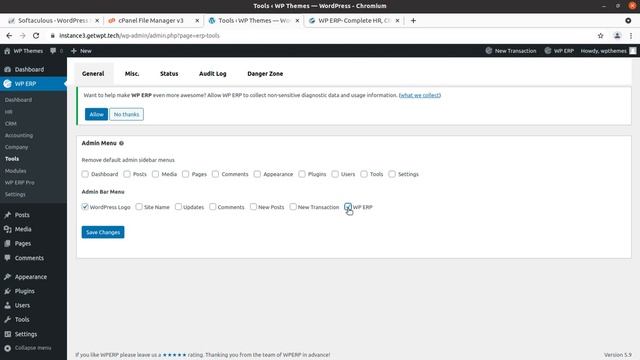
Task: Close the WP ERP Complete HR tab
Action: coord(397,20)
